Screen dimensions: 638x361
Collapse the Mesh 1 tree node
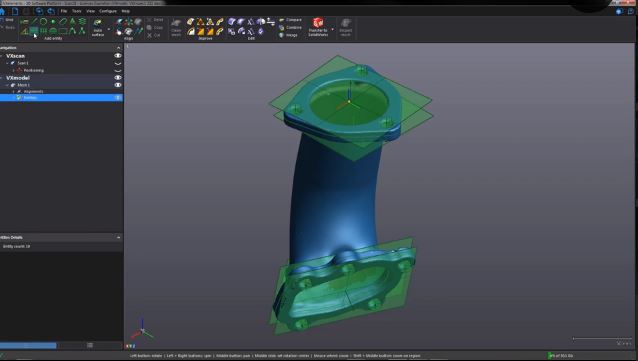click(x=7, y=85)
